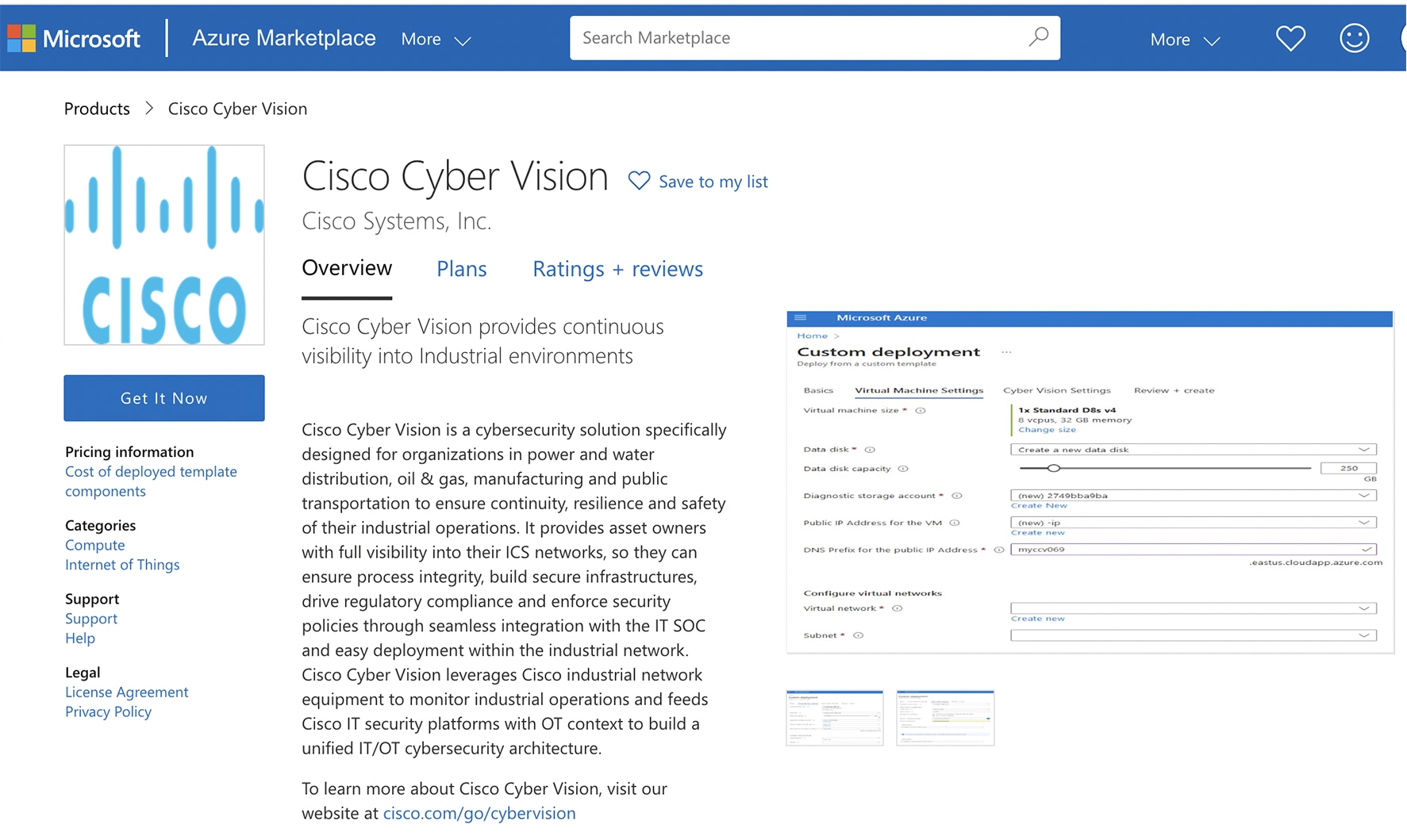Click the Get It Now button

[163, 397]
